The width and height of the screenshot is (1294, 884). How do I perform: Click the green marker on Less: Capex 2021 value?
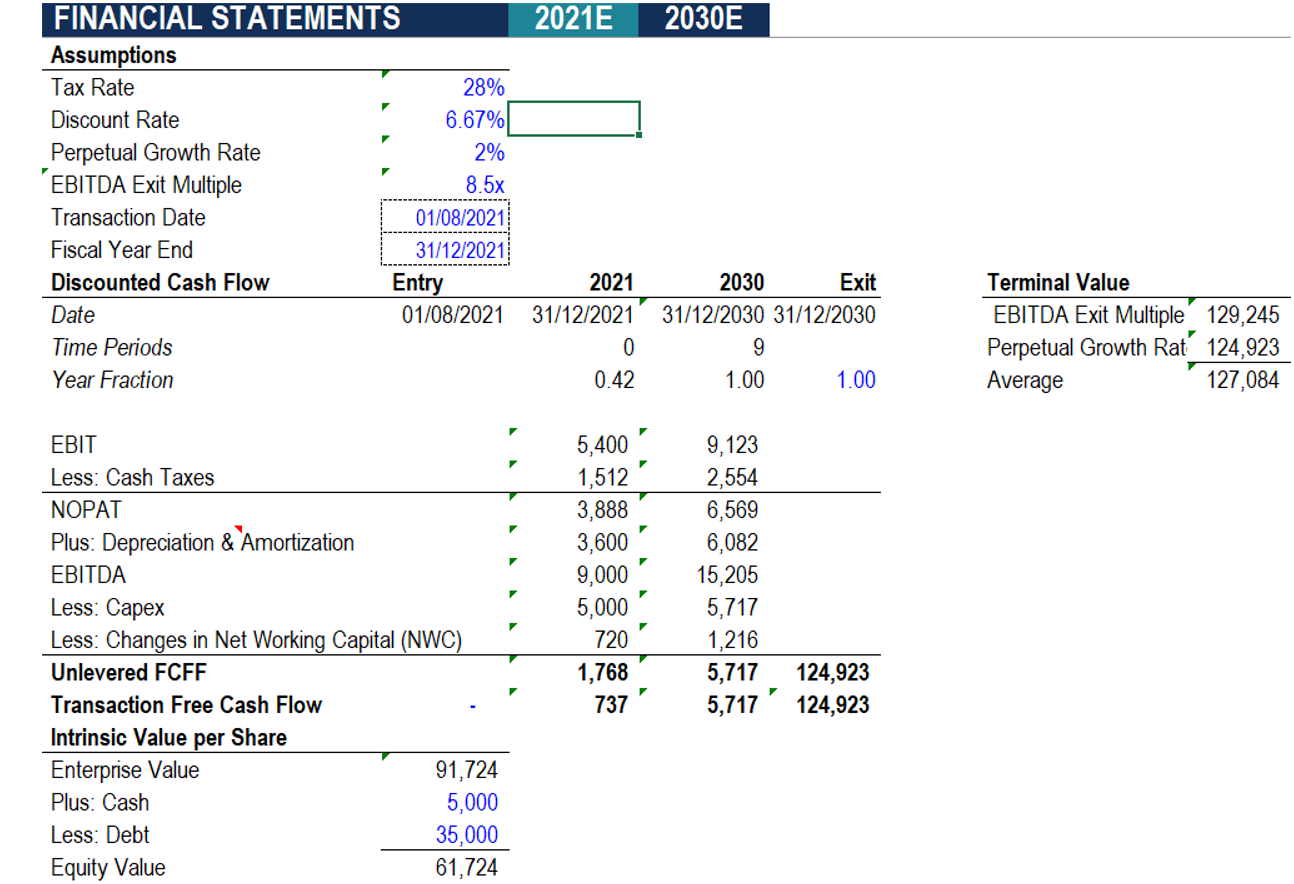[513, 595]
